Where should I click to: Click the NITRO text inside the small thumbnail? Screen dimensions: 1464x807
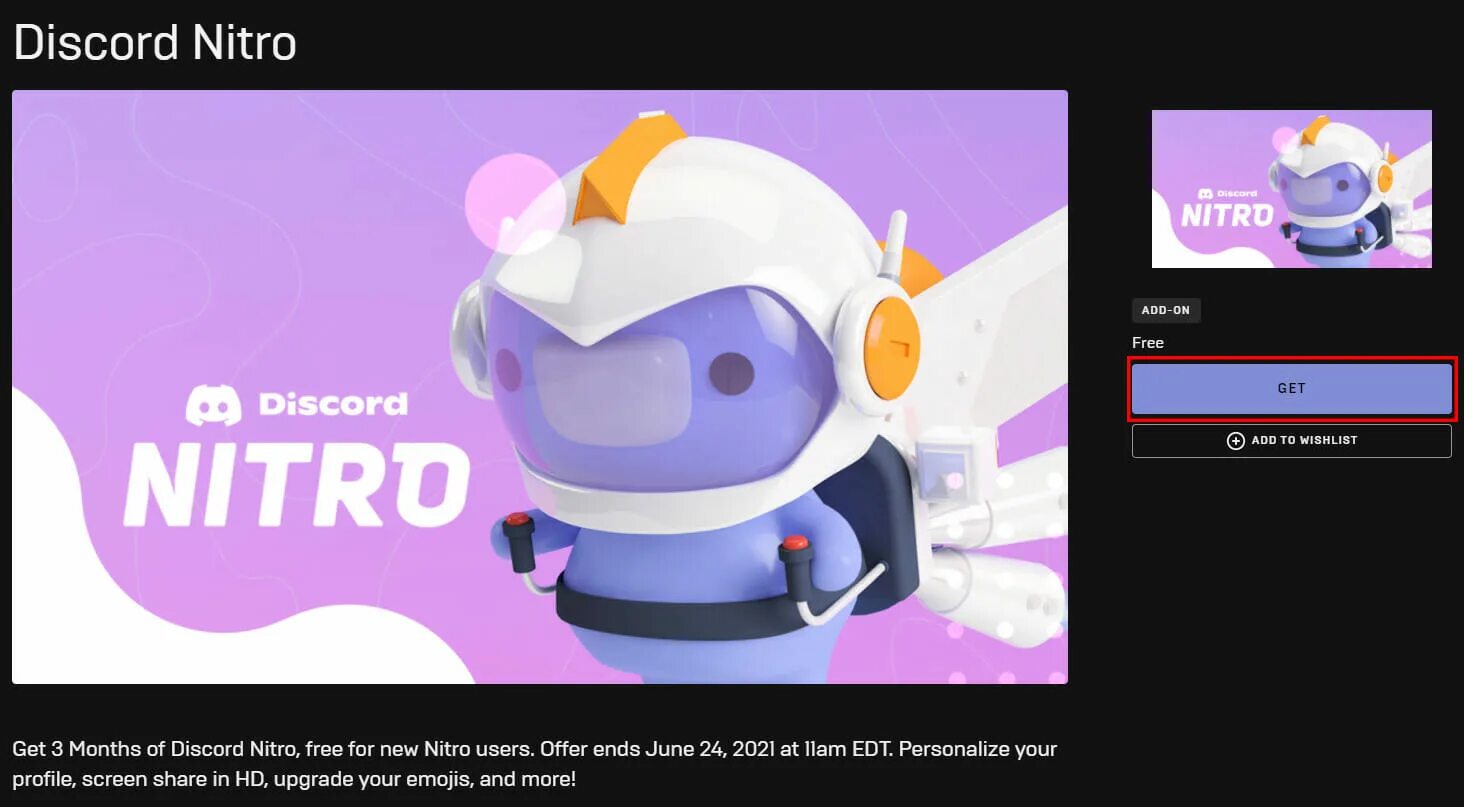(1227, 215)
